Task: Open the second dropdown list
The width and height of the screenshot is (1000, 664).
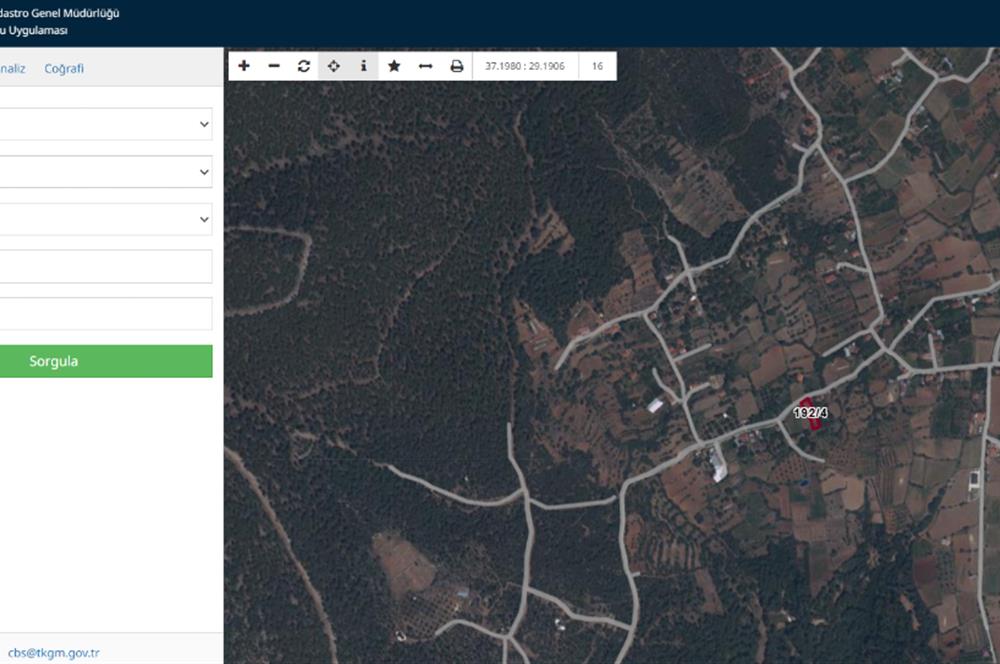Action: (106, 172)
